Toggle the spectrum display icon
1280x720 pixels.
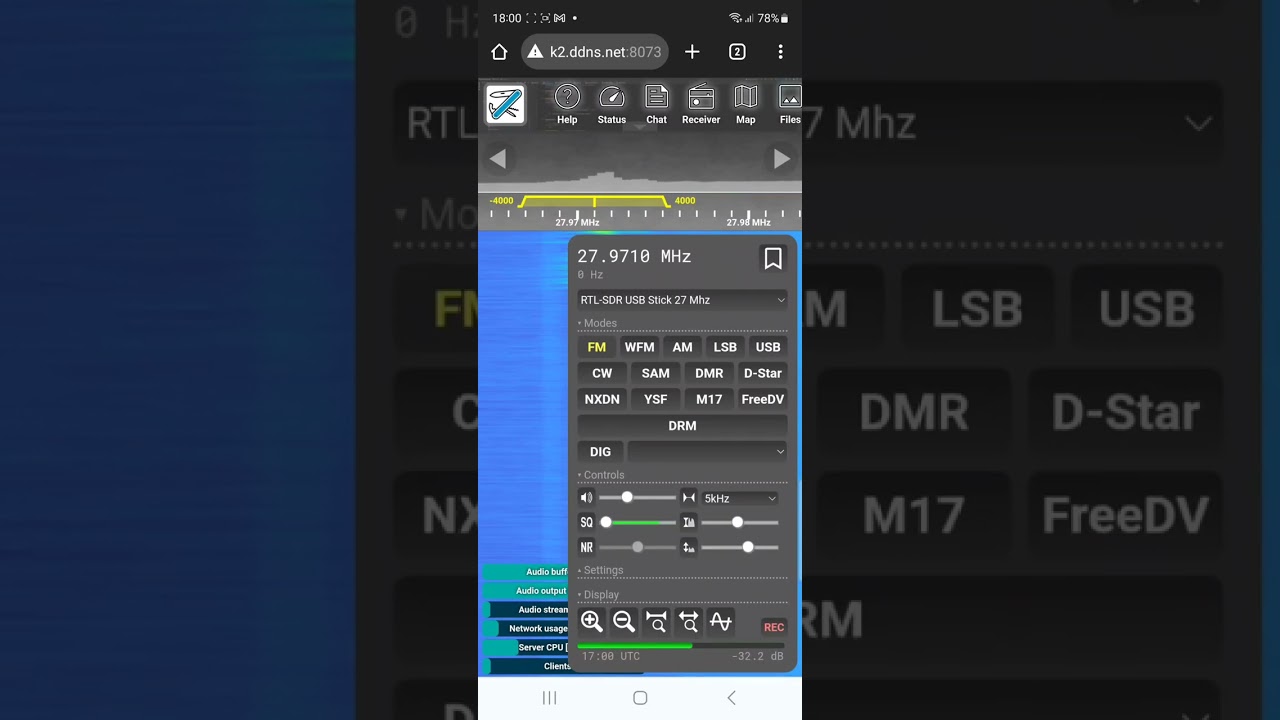pos(720,622)
